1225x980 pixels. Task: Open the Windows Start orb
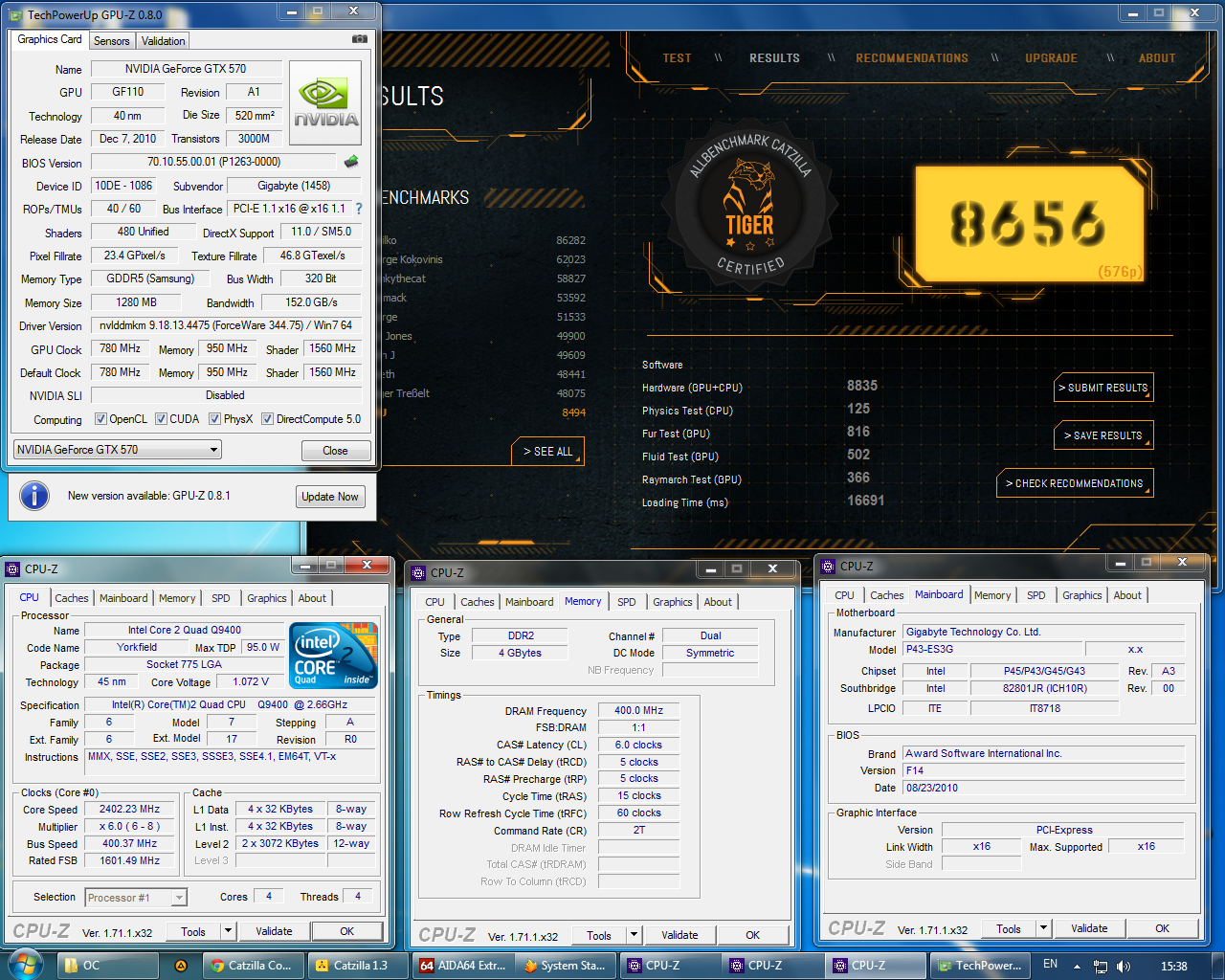pyautogui.click(x=26, y=965)
